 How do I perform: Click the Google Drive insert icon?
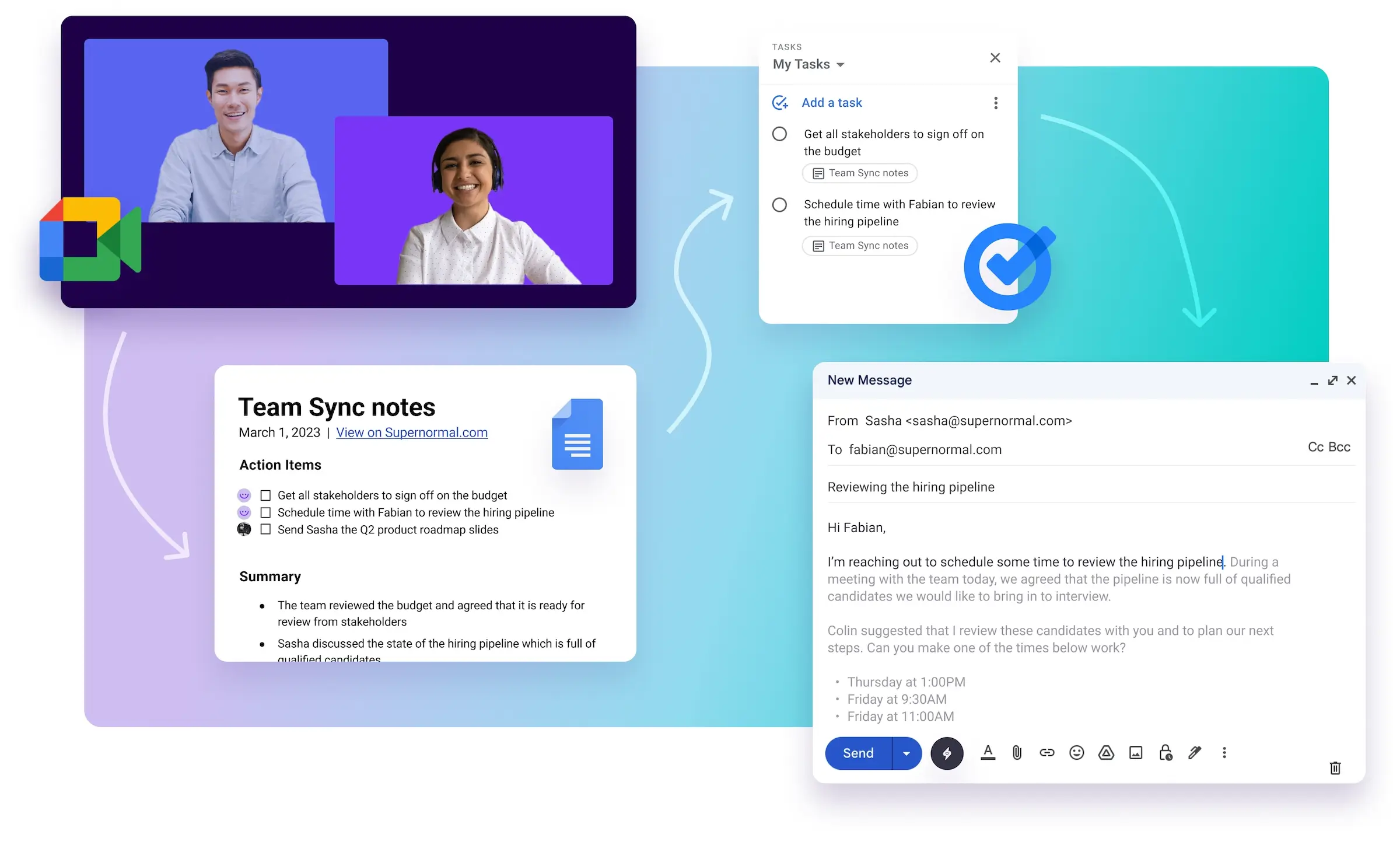click(1106, 753)
